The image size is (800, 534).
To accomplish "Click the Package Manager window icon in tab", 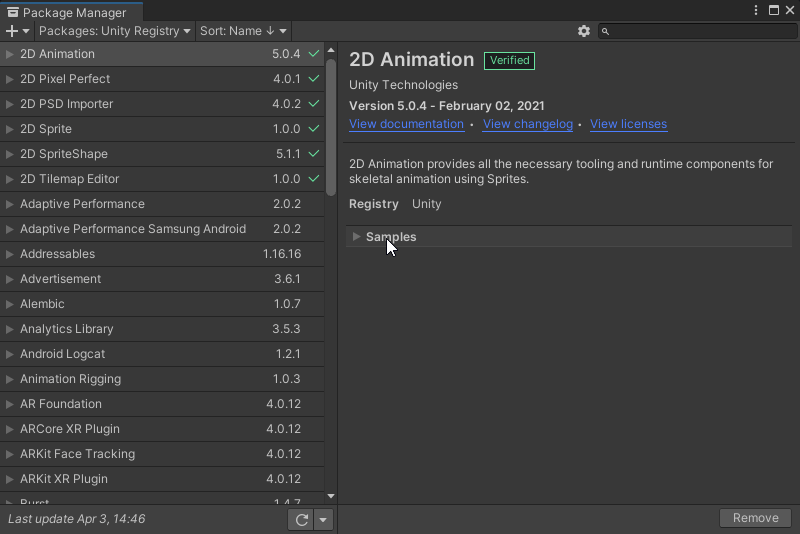I will [x=13, y=12].
